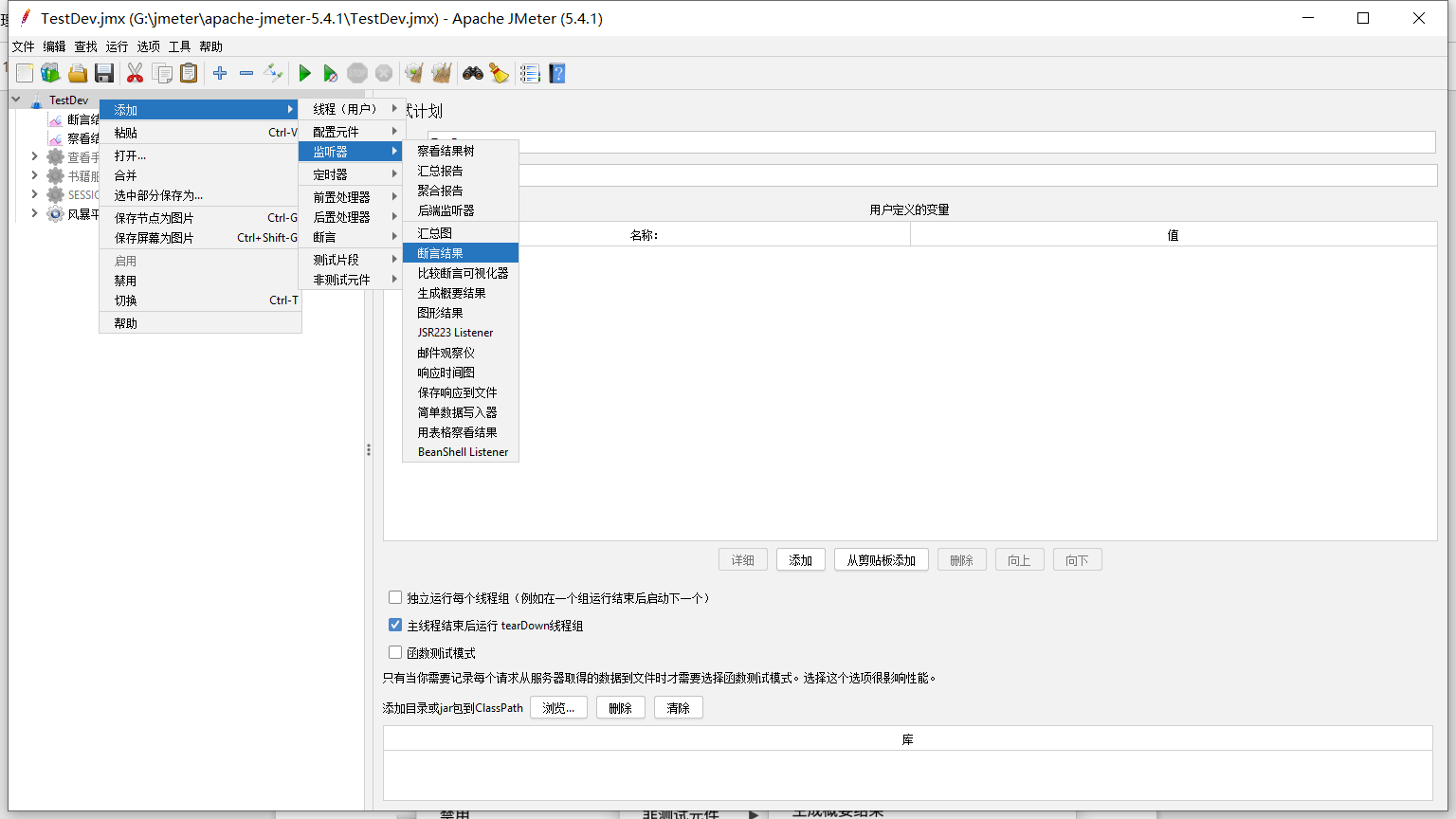The width and height of the screenshot is (1456, 819).
Task: Click the 库 library table header
Action: point(908,739)
